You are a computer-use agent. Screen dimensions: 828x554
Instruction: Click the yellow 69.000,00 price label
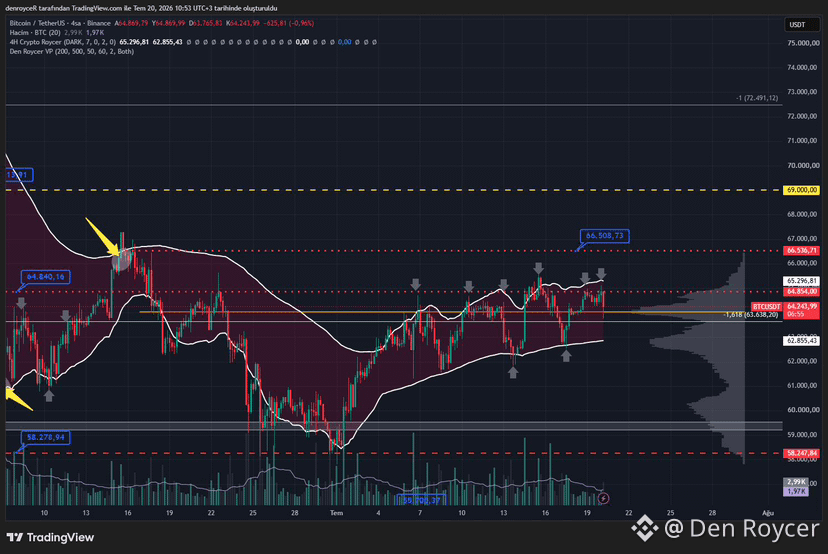point(801,190)
